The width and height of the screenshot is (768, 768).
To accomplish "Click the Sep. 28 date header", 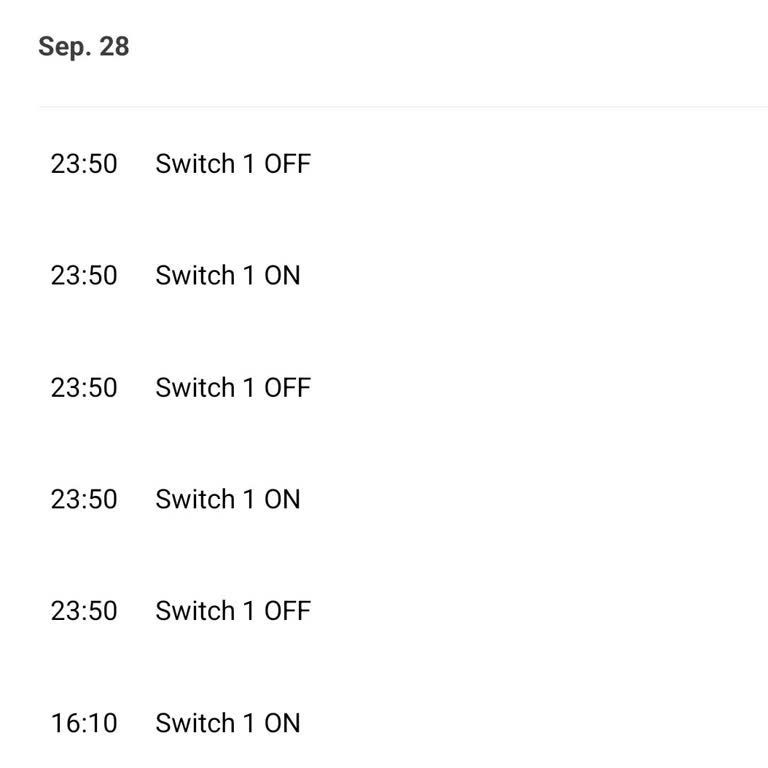I will [x=84, y=47].
